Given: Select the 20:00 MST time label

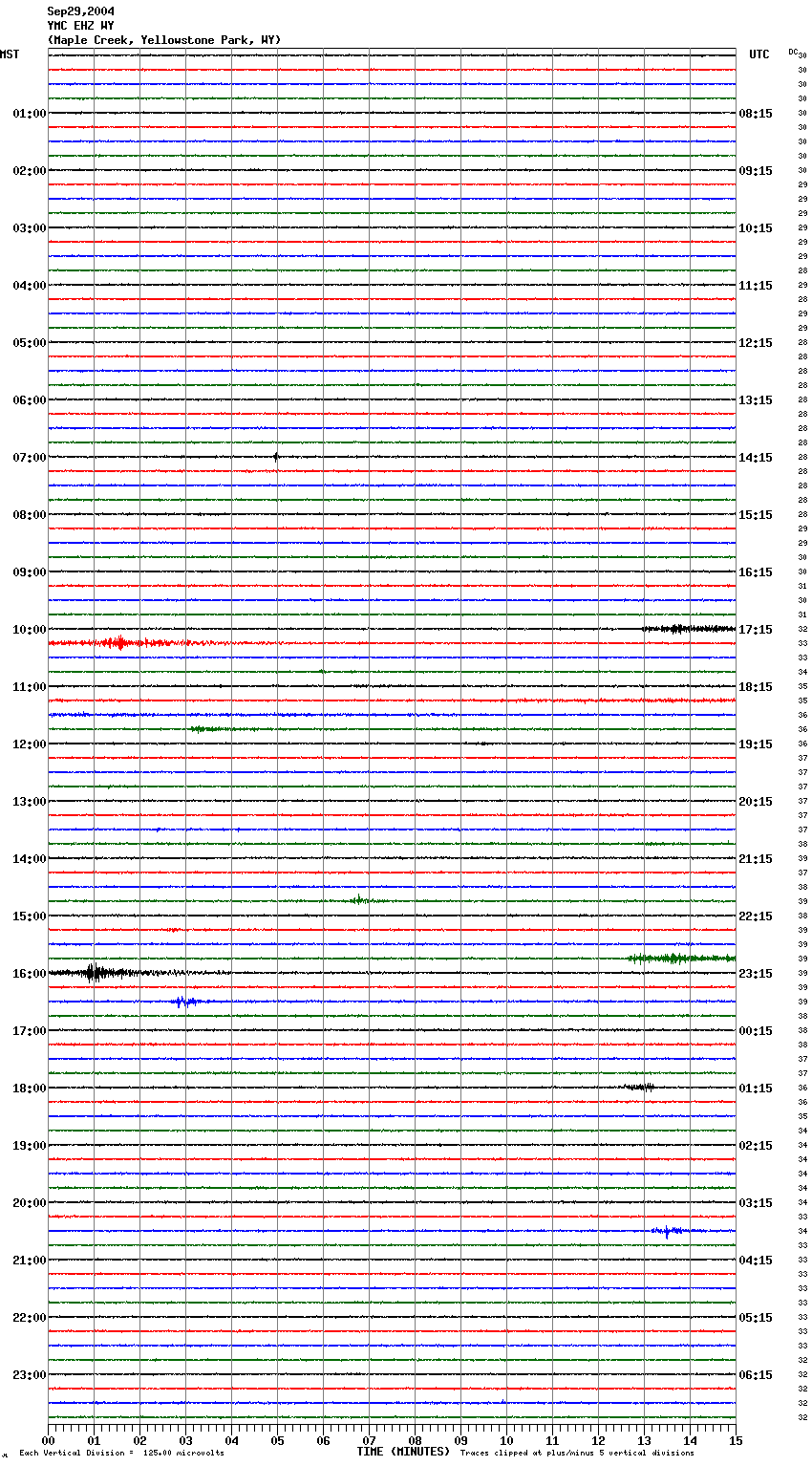Looking at the screenshot, I should [x=30, y=1203].
